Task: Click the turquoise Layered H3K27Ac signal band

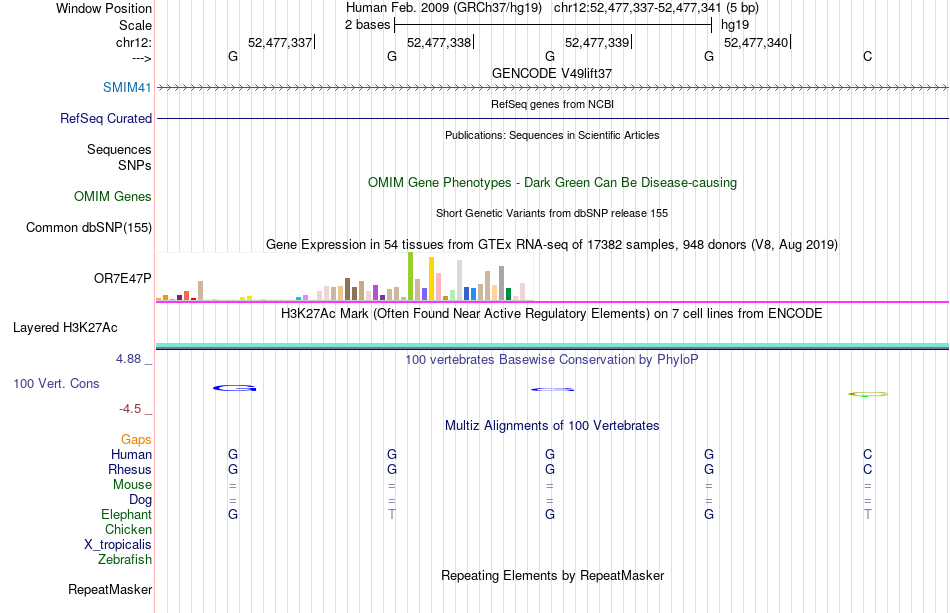Action: 553,346
